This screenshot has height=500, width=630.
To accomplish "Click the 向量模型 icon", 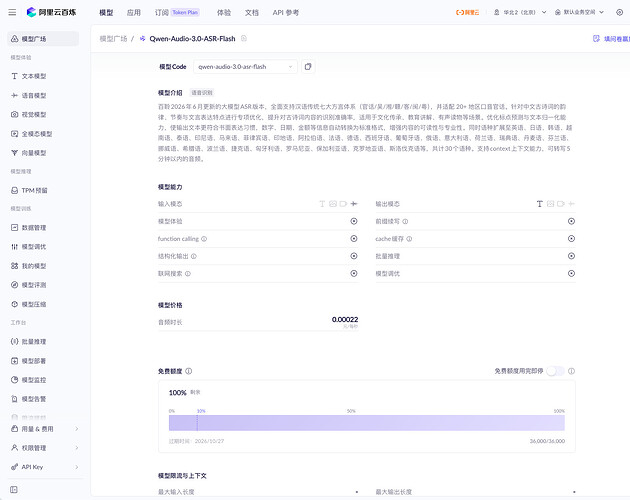I will pos(14,153).
